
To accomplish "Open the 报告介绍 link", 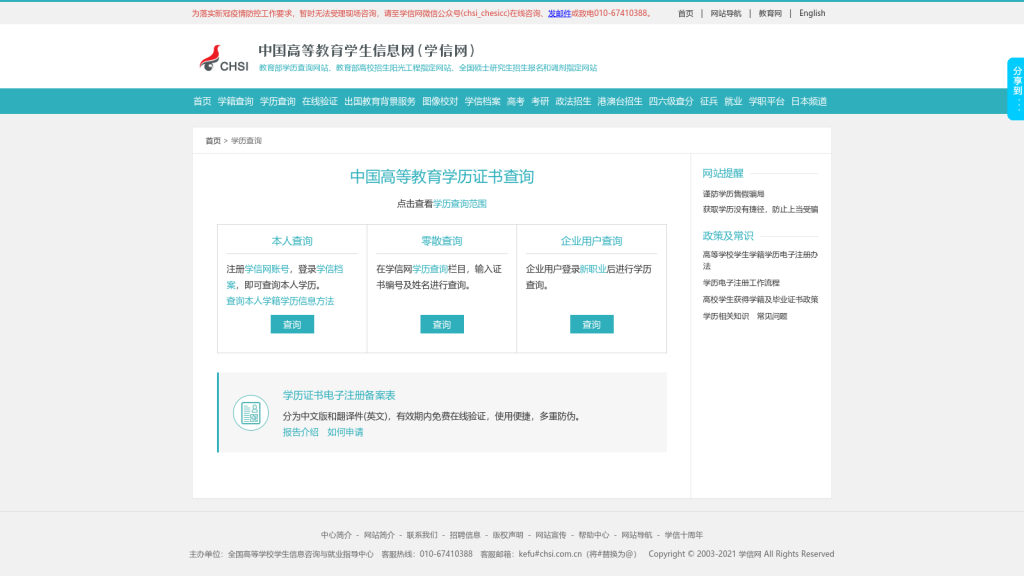I will point(300,432).
